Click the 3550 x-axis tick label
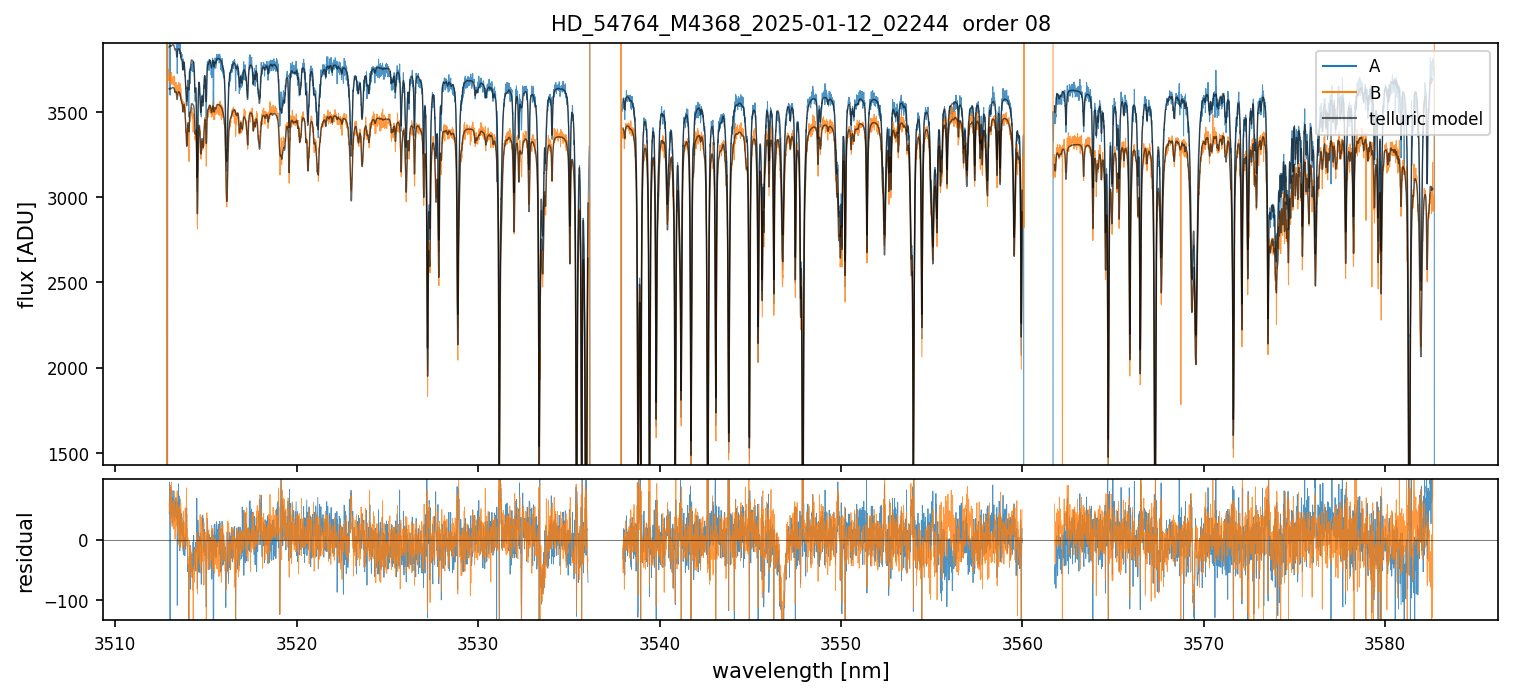Screen dimensions: 1513x696 tap(841, 641)
